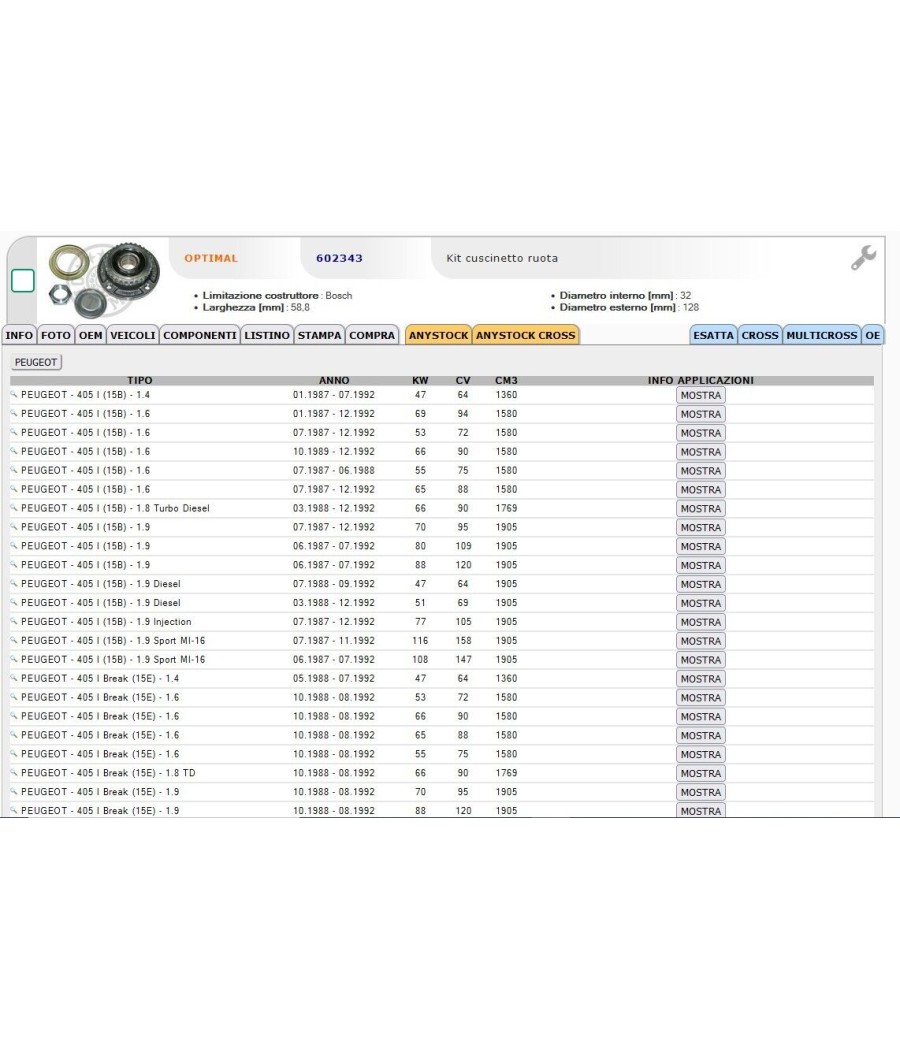
Task: Click part number 602343
Action: pyautogui.click(x=340, y=258)
